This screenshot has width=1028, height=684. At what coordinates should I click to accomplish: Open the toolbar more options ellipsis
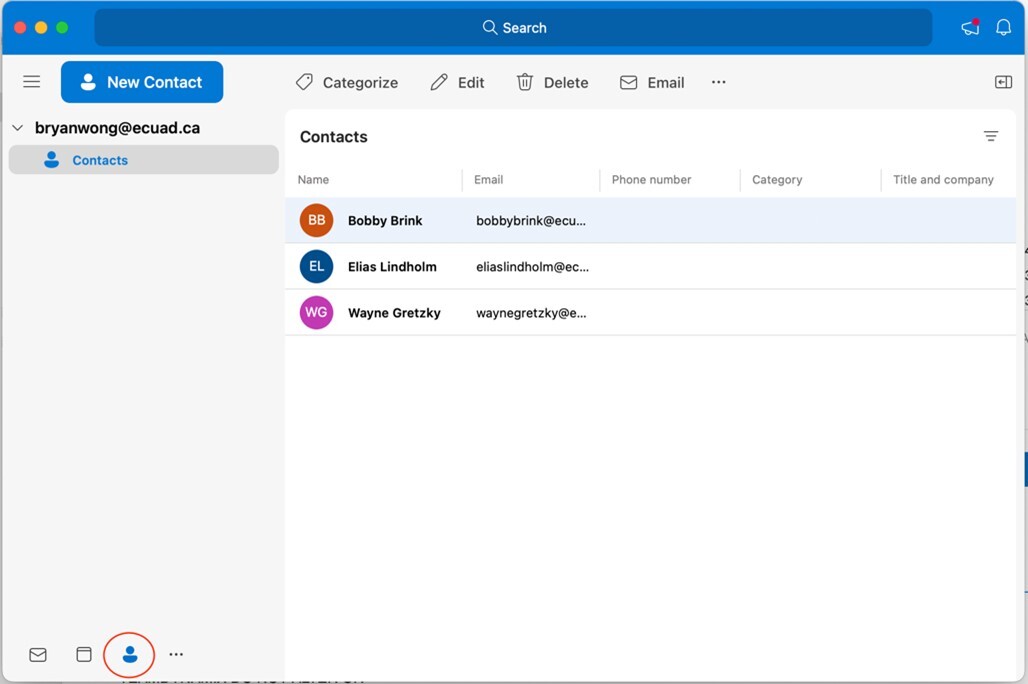pos(719,82)
